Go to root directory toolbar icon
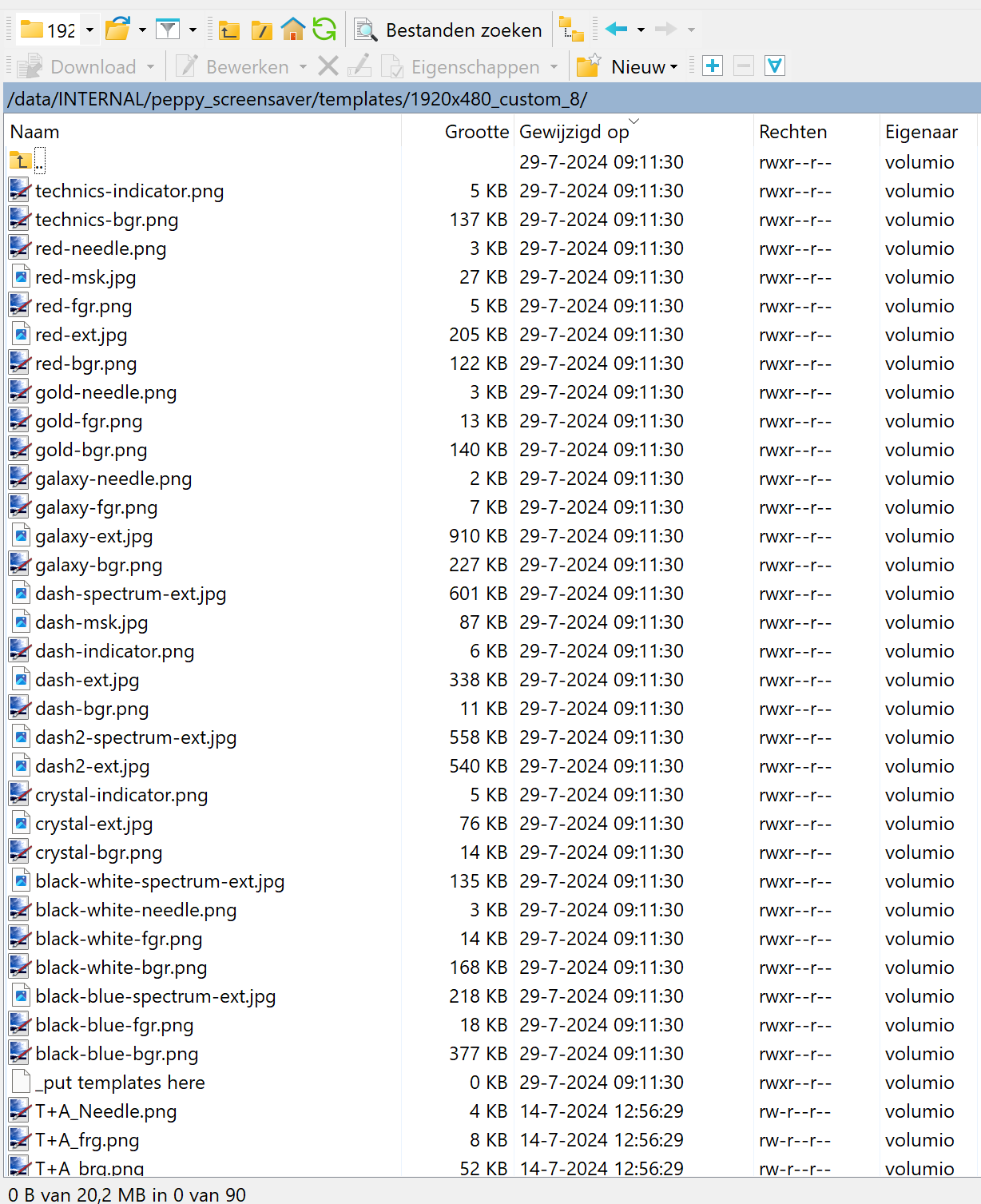 (261, 30)
